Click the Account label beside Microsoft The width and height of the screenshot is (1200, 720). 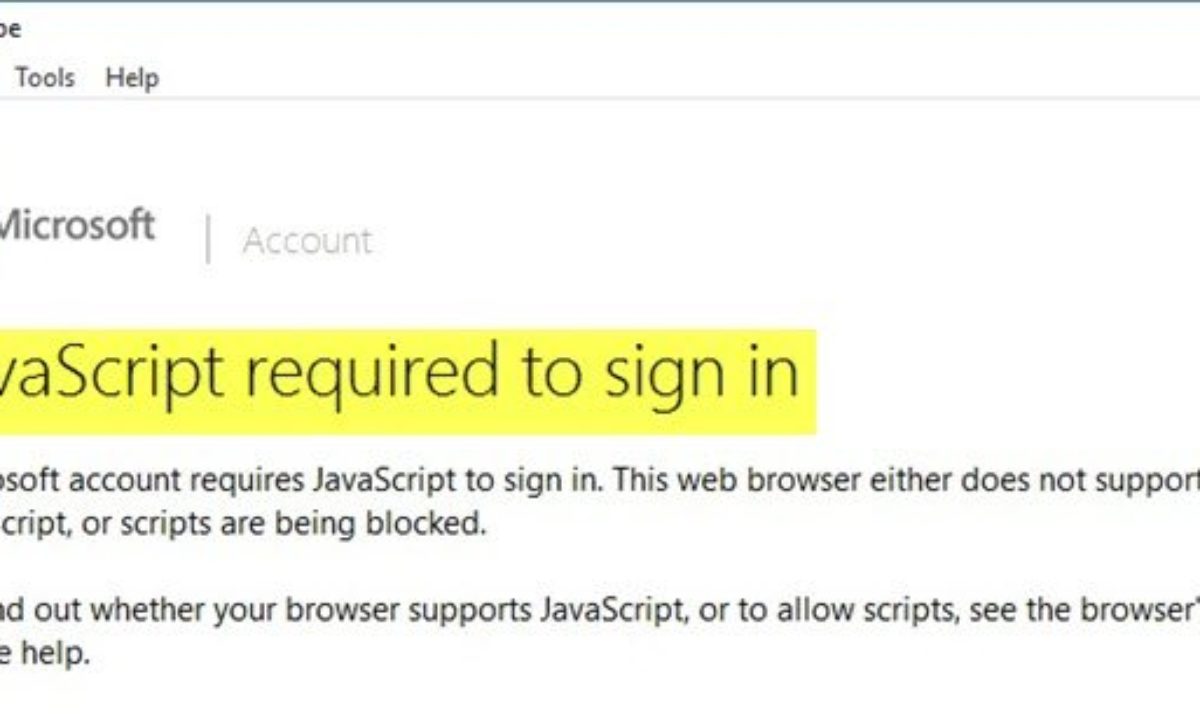(307, 241)
